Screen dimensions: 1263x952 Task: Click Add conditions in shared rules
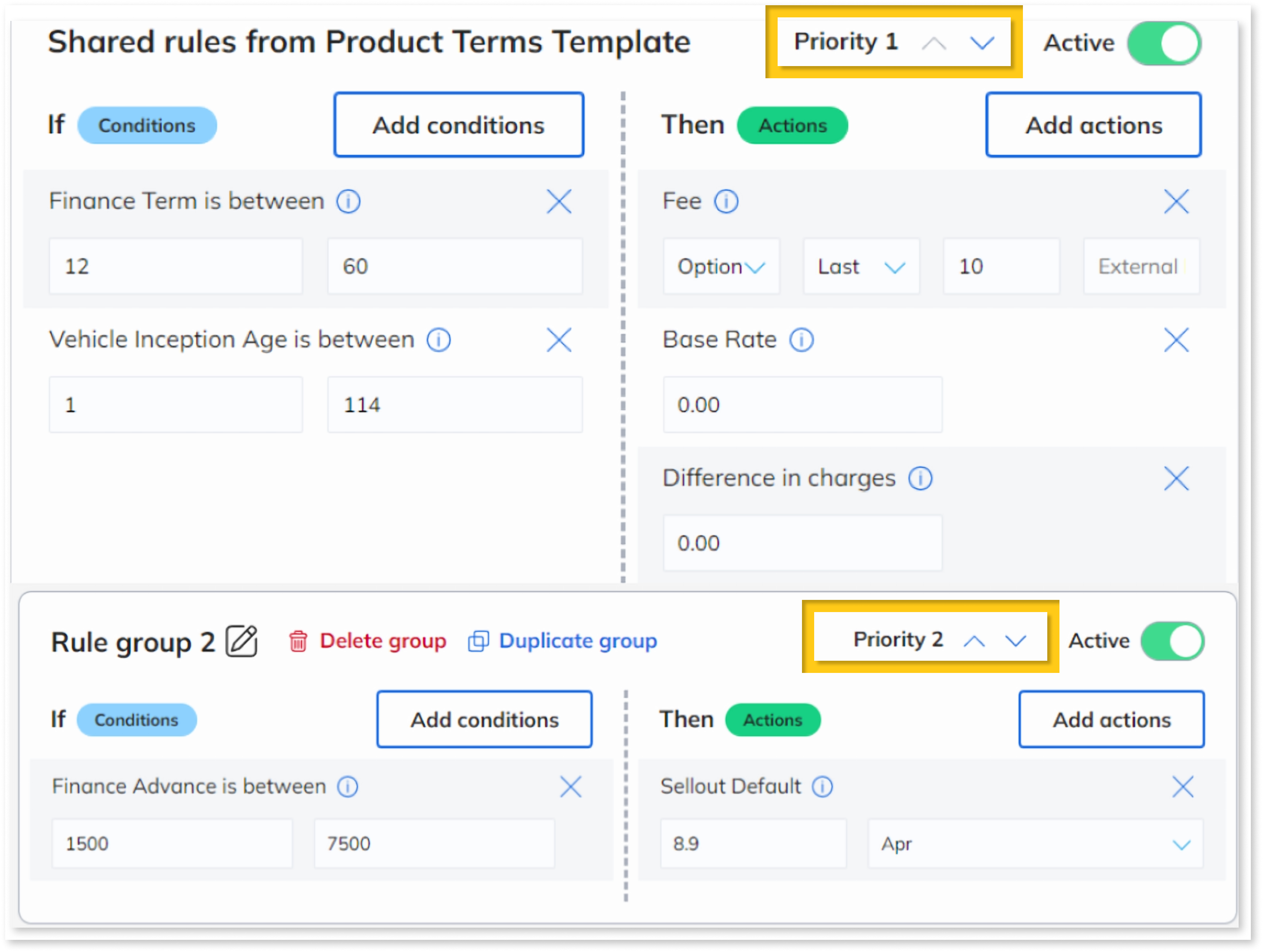tap(458, 125)
